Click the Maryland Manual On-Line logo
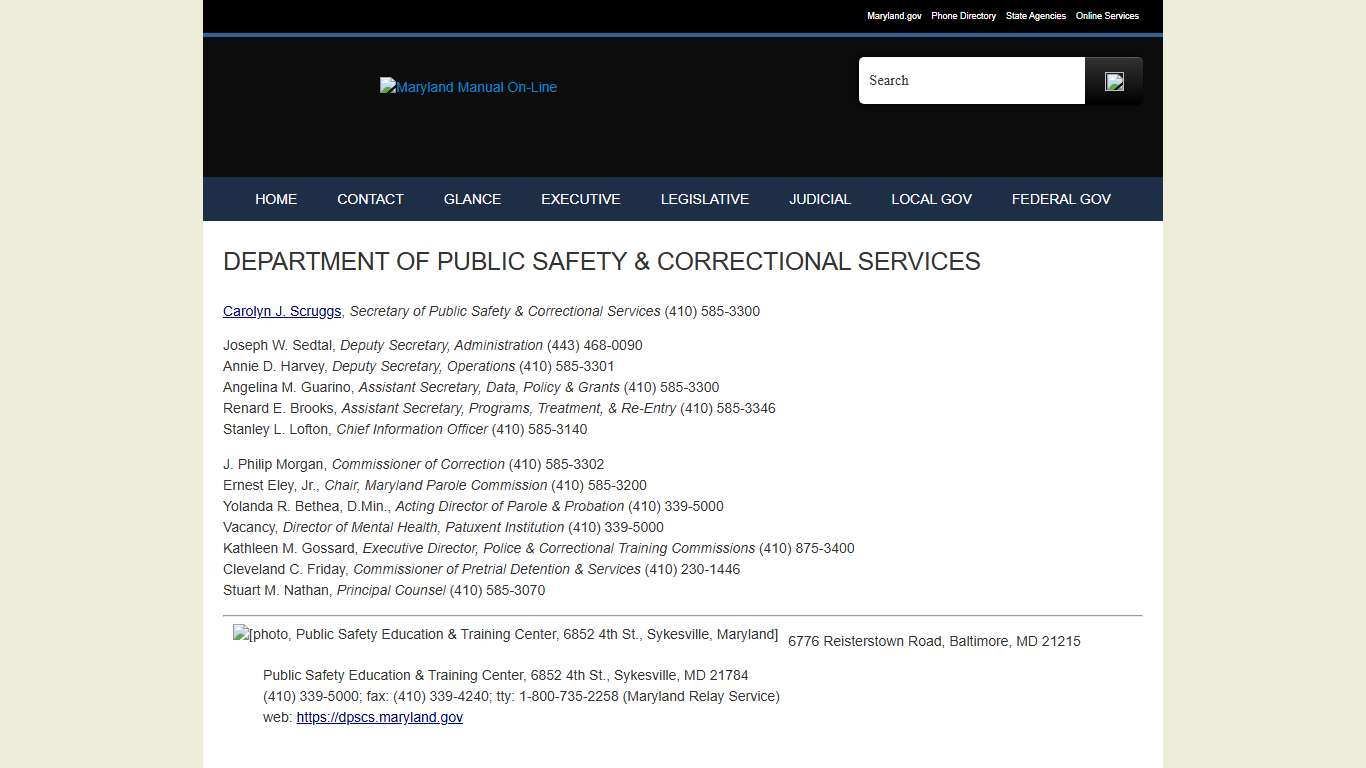The width and height of the screenshot is (1366, 768). (467, 87)
